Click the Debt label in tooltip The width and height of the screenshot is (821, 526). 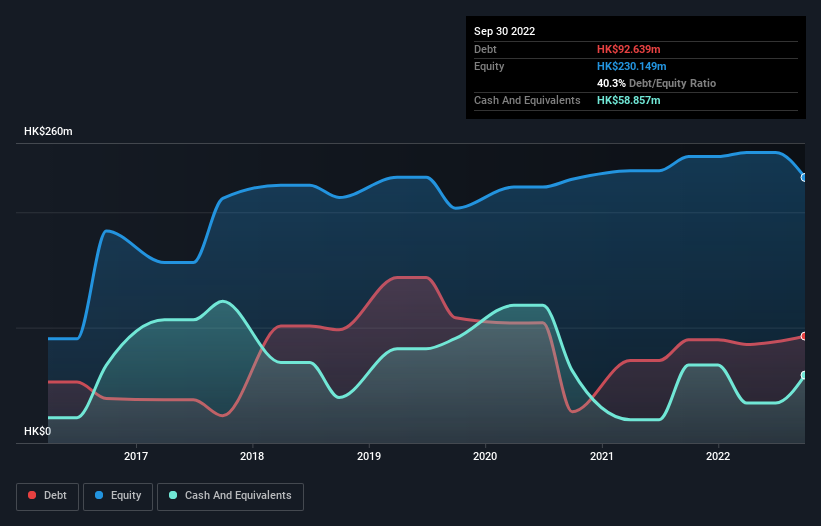485,49
